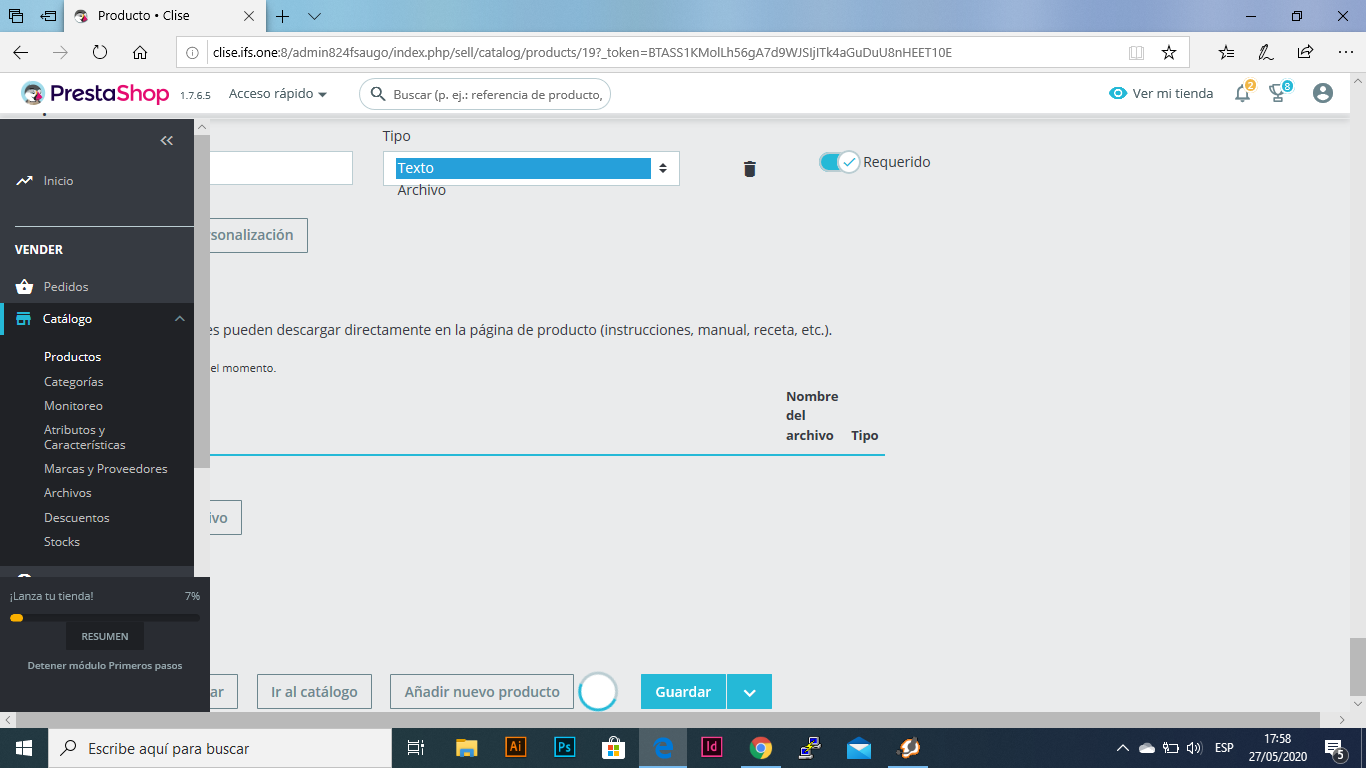Go to the browser home page

pyautogui.click(x=140, y=52)
